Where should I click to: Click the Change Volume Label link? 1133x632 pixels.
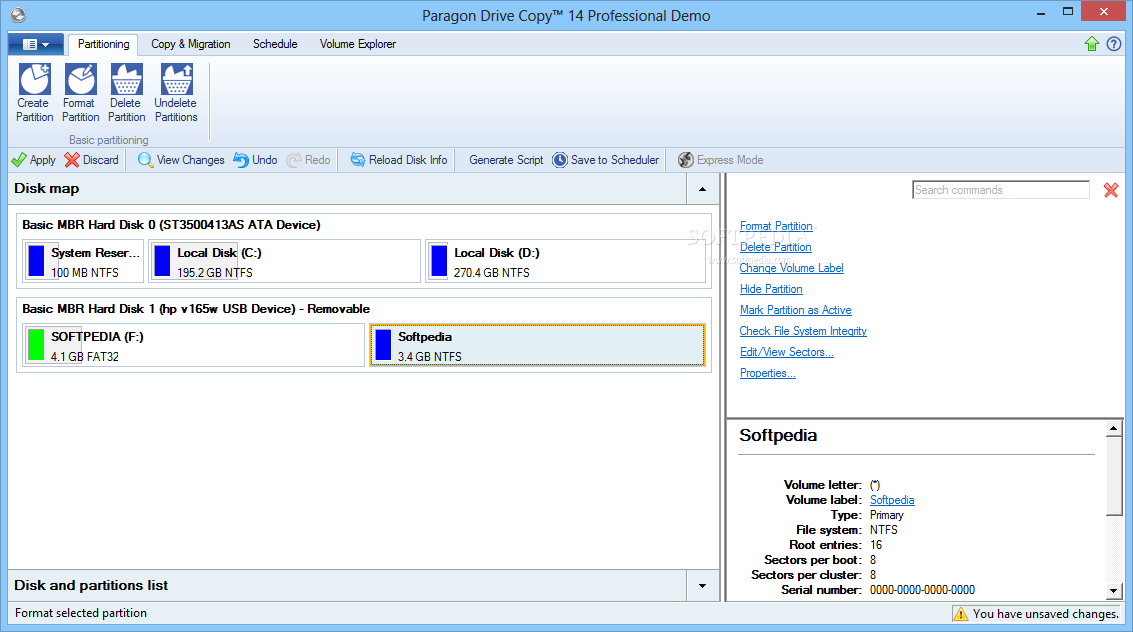click(x=791, y=268)
